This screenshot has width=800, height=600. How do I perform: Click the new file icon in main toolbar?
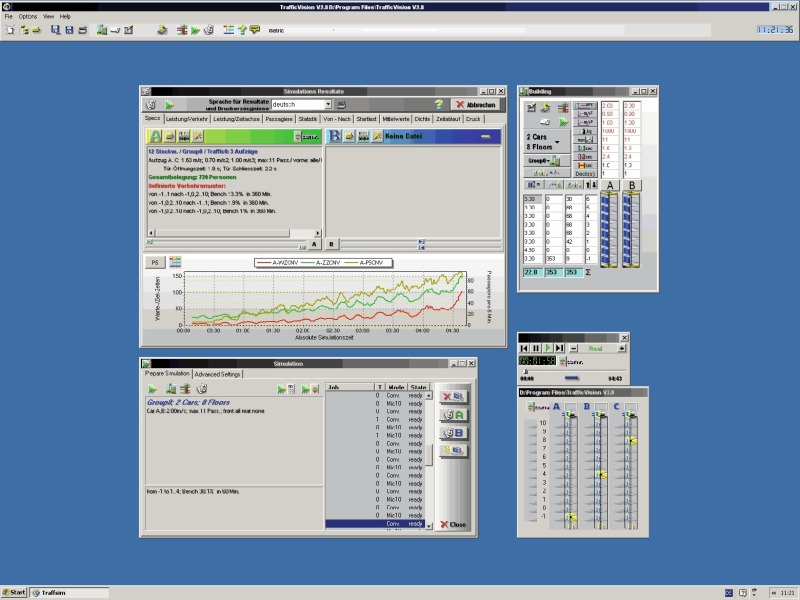click(x=10, y=30)
